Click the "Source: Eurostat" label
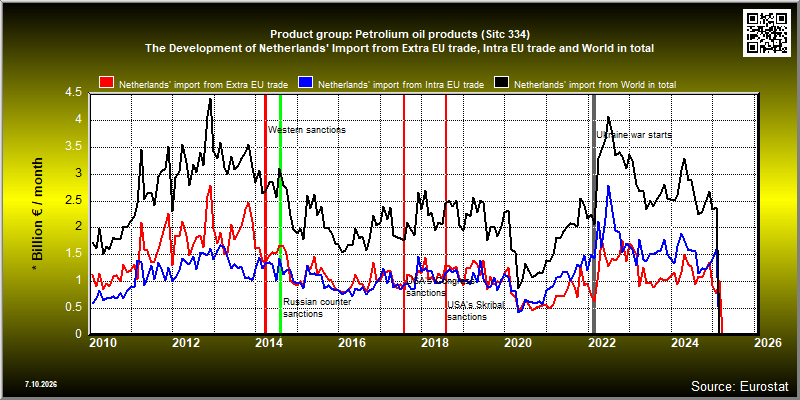 [x=740, y=386]
